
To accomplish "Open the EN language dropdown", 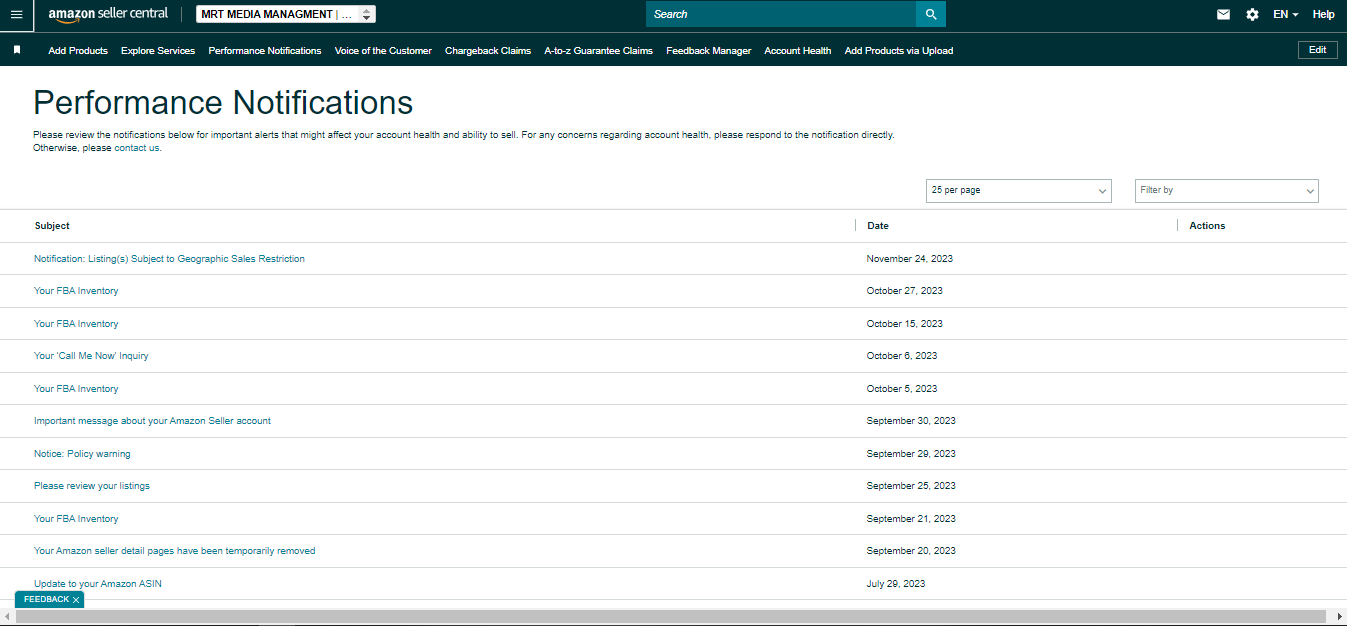I will (1286, 14).
